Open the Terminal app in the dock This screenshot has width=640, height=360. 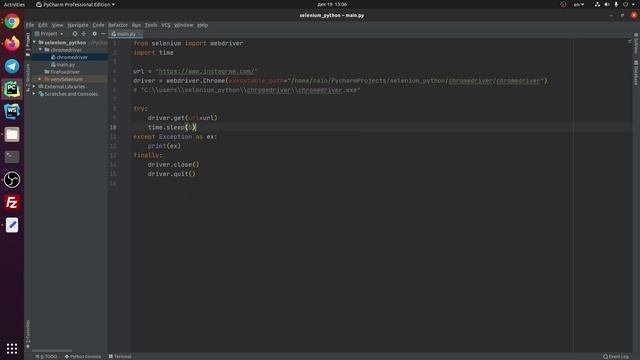12,157
